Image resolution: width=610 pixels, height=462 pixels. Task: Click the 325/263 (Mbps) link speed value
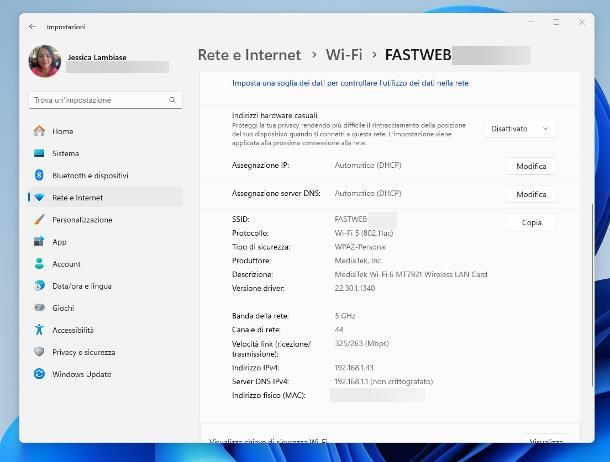click(x=361, y=343)
